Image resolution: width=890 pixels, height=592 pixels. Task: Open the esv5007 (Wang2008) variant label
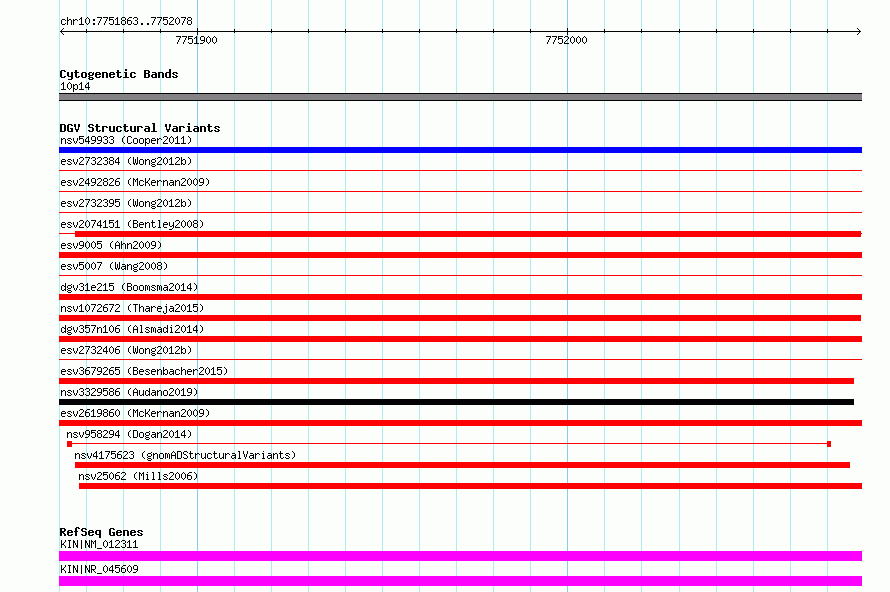pyautogui.click(x=114, y=266)
